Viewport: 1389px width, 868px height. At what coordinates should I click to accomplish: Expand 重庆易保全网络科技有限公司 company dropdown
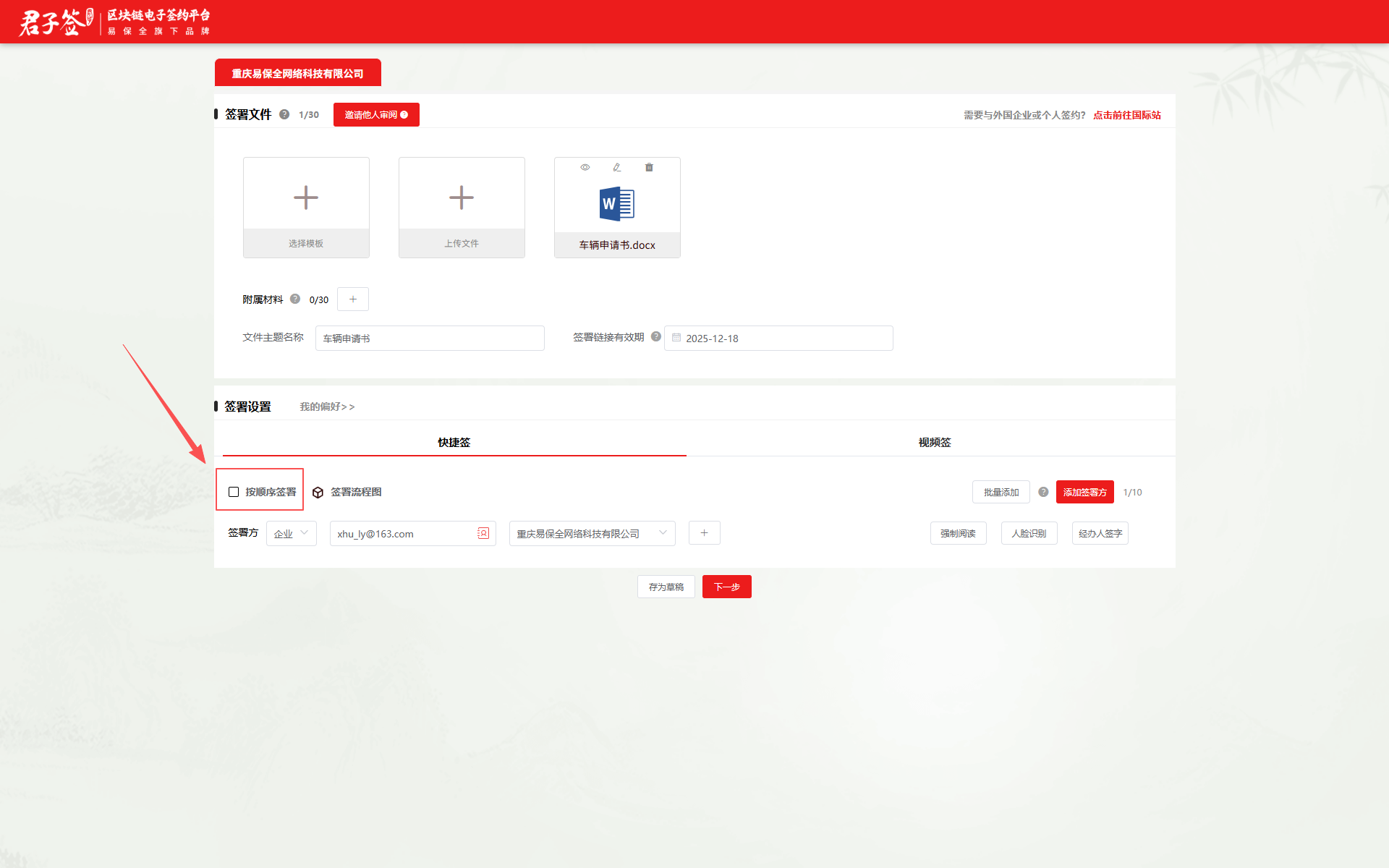[592, 533]
